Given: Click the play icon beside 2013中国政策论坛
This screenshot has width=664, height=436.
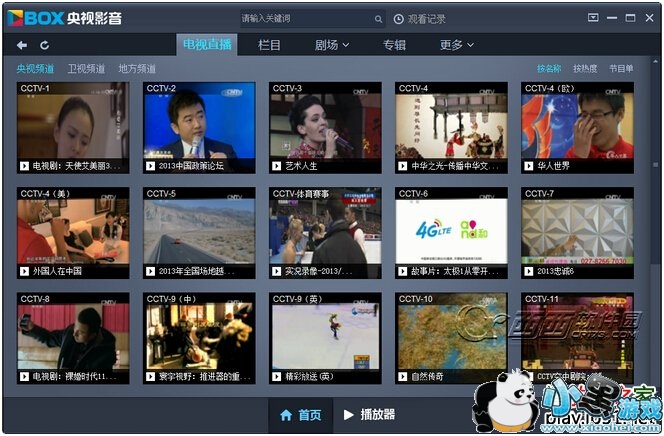Looking at the screenshot, I should 150,166.
